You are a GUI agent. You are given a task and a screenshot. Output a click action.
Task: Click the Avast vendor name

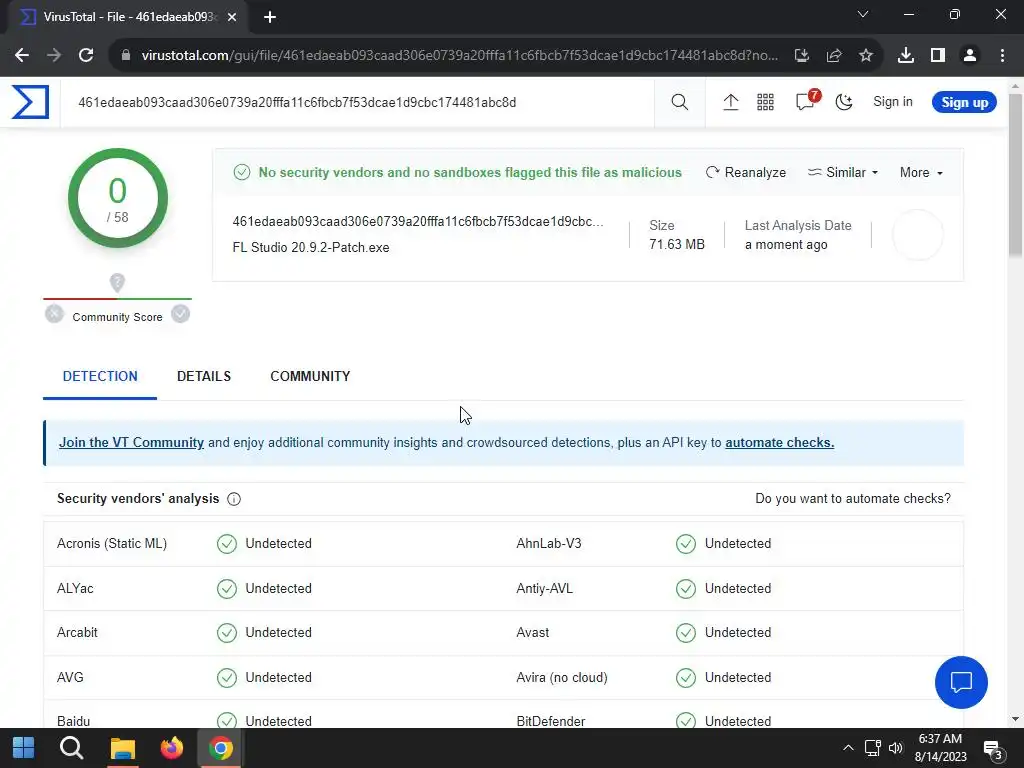tap(533, 633)
